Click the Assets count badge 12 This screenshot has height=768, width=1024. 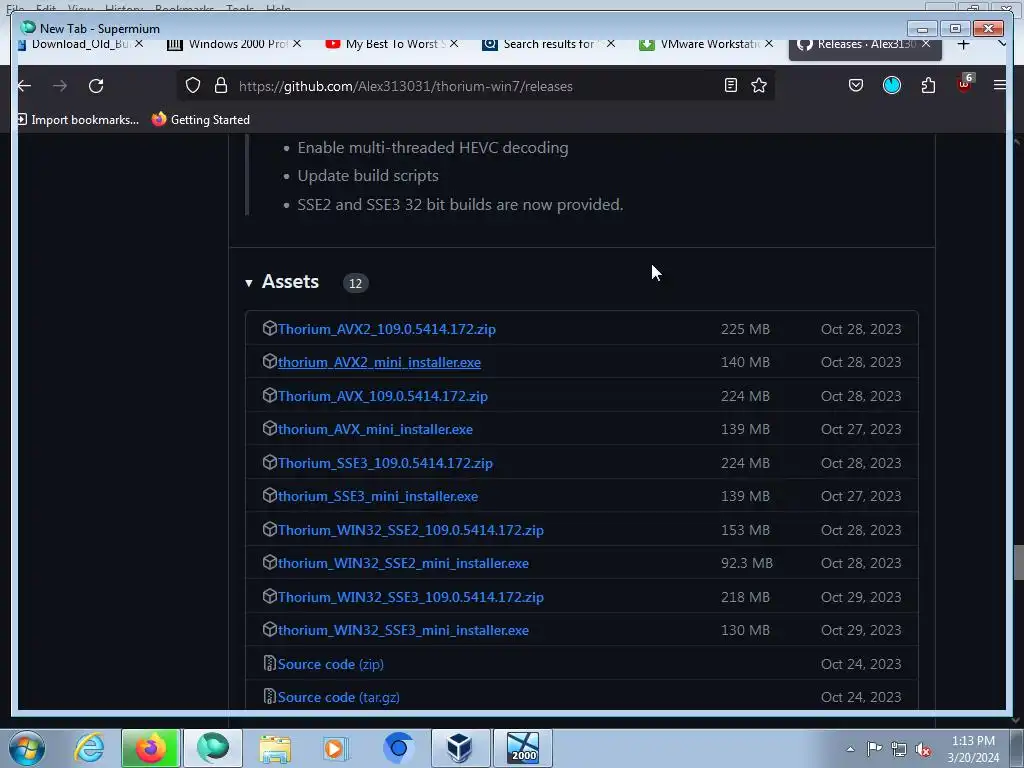click(355, 283)
